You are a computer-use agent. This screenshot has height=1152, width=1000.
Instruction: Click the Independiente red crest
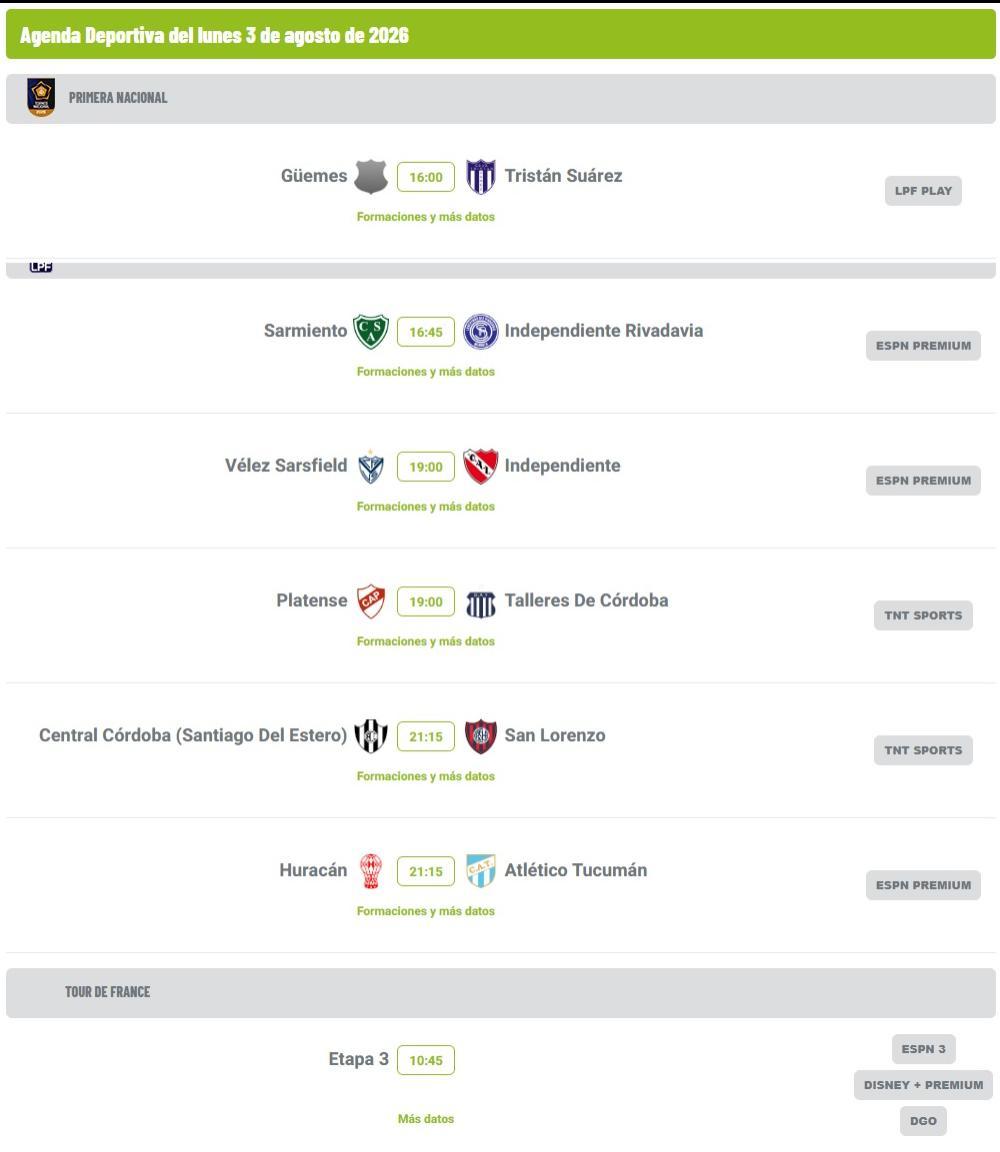(x=481, y=467)
